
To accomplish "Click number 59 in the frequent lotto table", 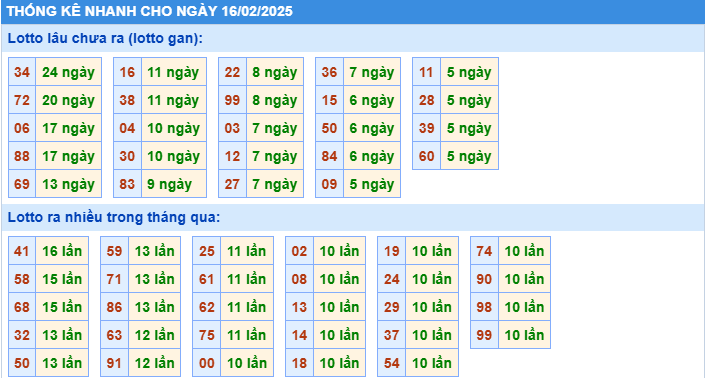I will click(x=114, y=251).
